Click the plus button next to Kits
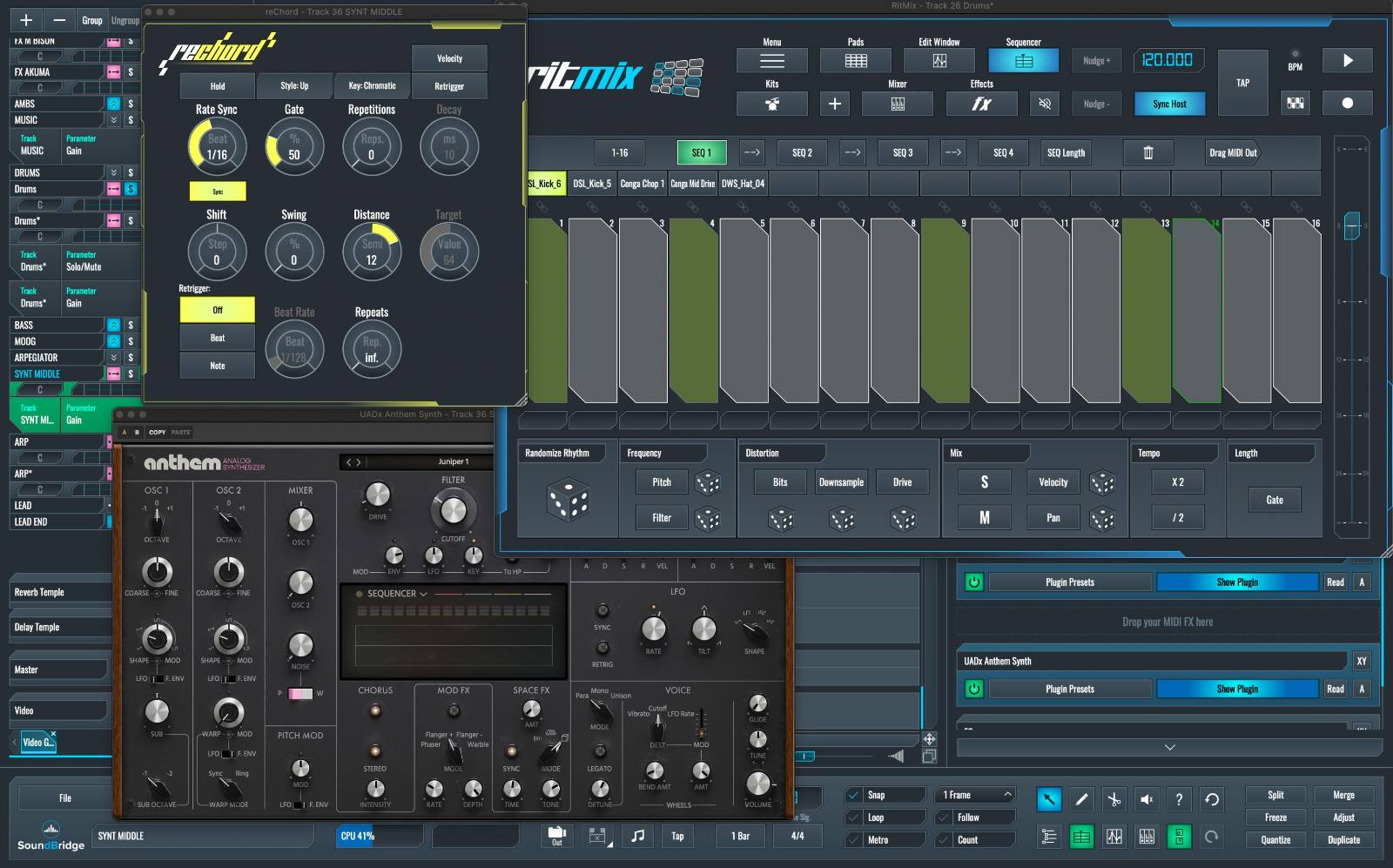The width and height of the screenshot is (1393, 868). coord(834,104)
